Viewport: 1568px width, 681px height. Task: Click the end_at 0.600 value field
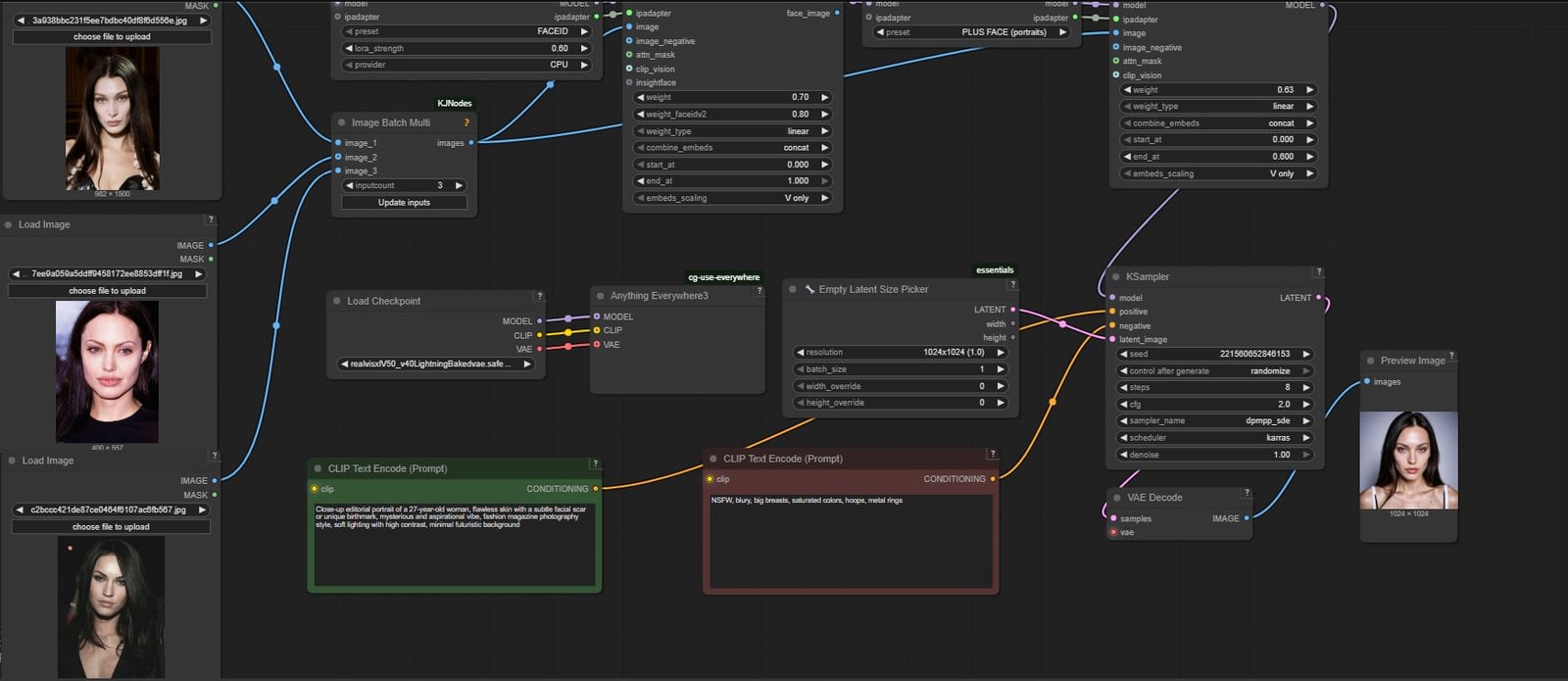tap(1217, 157)
